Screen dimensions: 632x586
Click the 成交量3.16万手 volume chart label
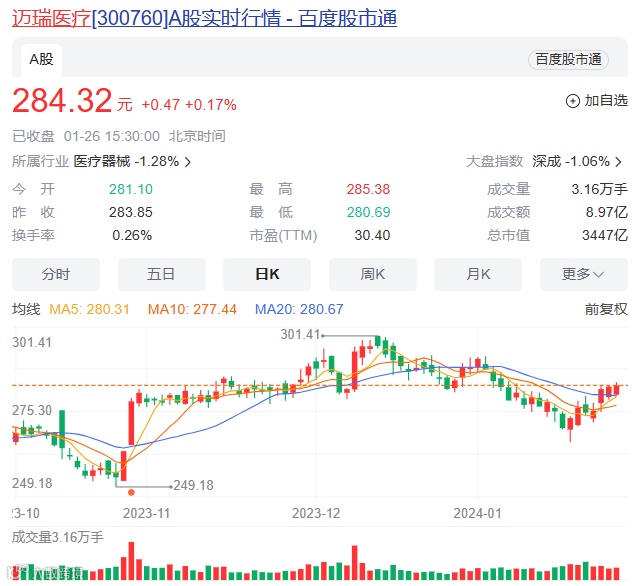(58, 537)
